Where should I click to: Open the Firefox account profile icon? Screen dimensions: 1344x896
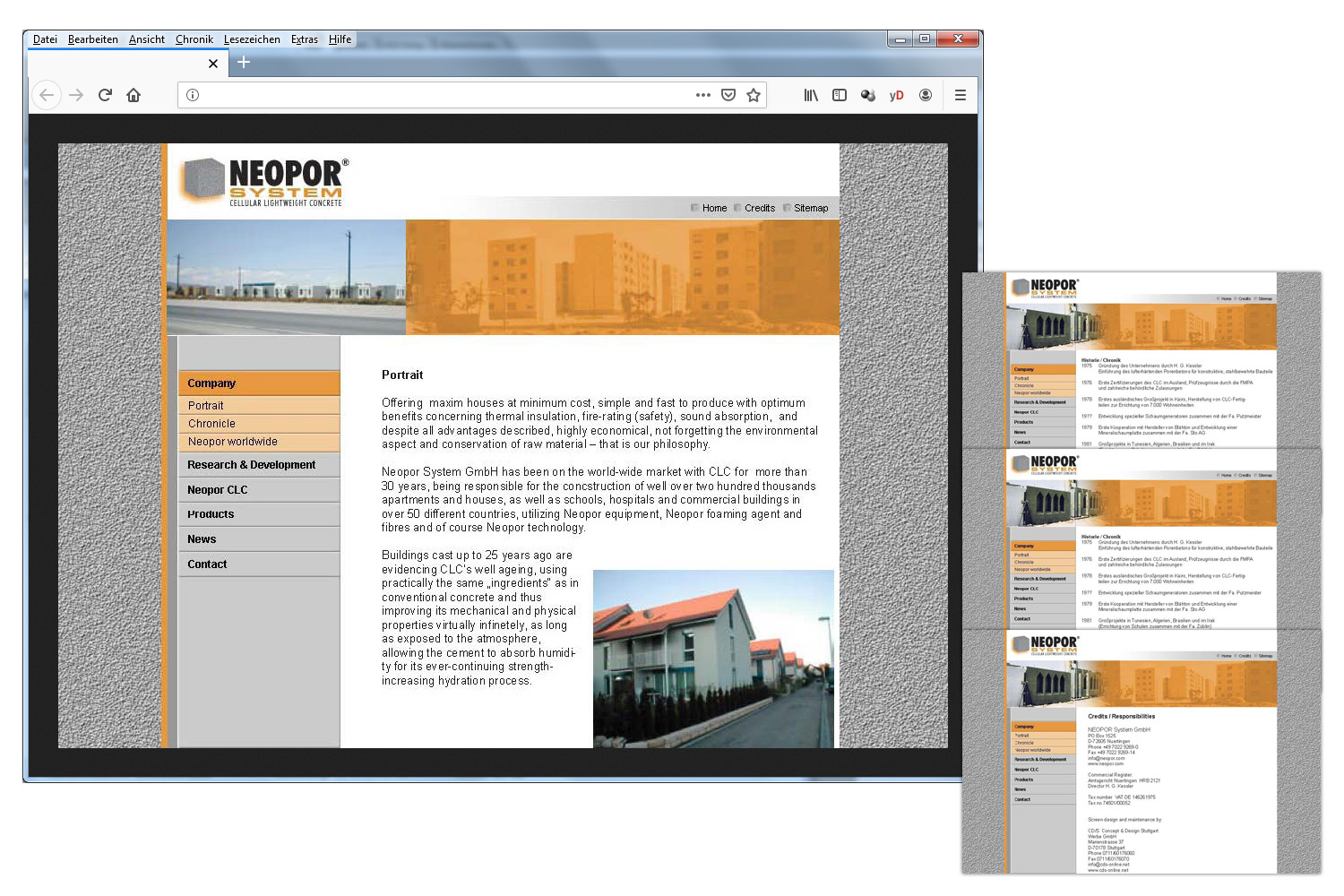pos(926,95)
